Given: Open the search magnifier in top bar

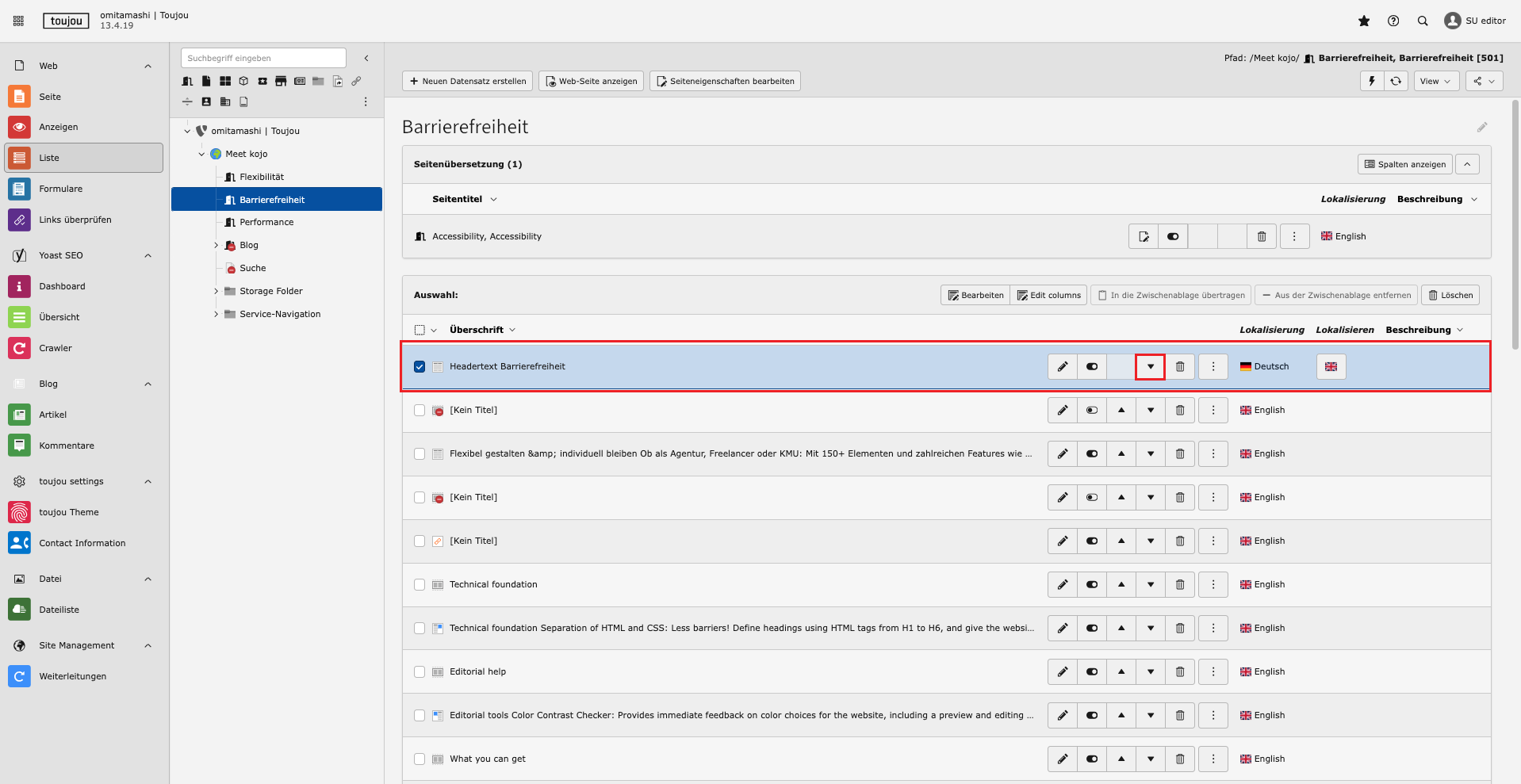Looking at the screenshot, I should click(x=1423, y=21).
